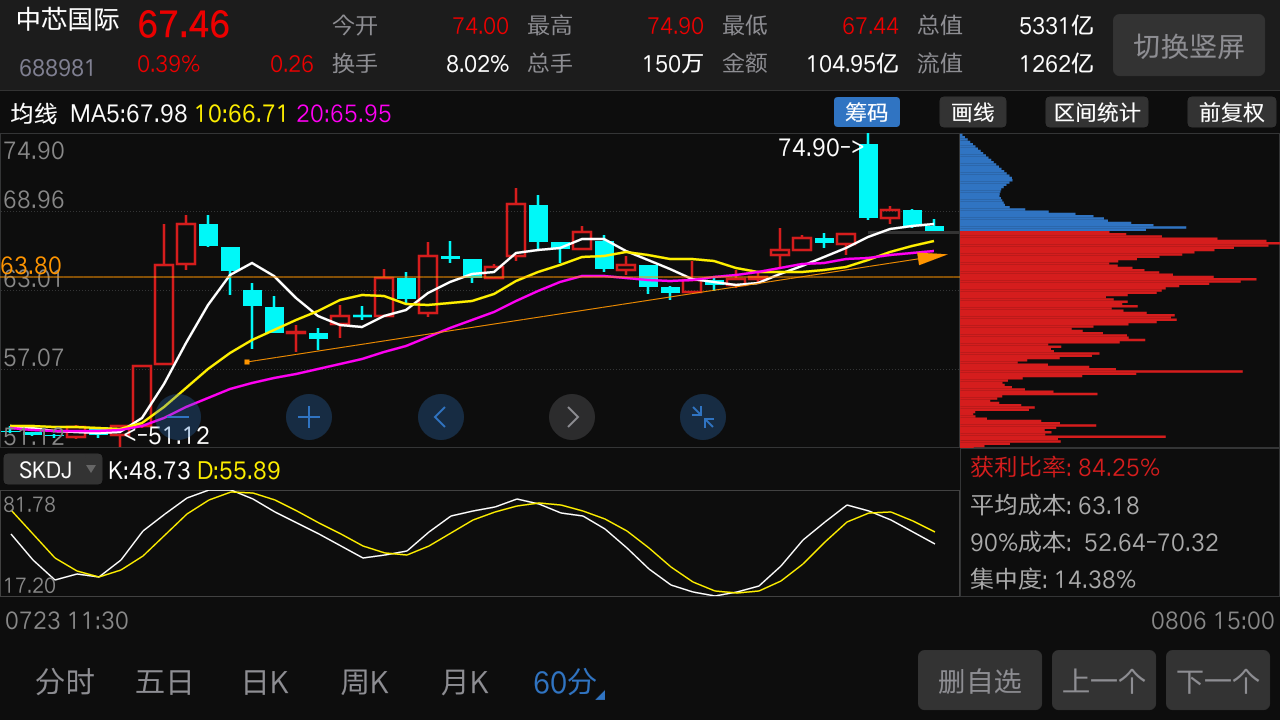Image resolution: width=1280 pixels, height=720 pixels.
Task: Expand the 60分 period dropdown arrow
Action: pos(600,690)
